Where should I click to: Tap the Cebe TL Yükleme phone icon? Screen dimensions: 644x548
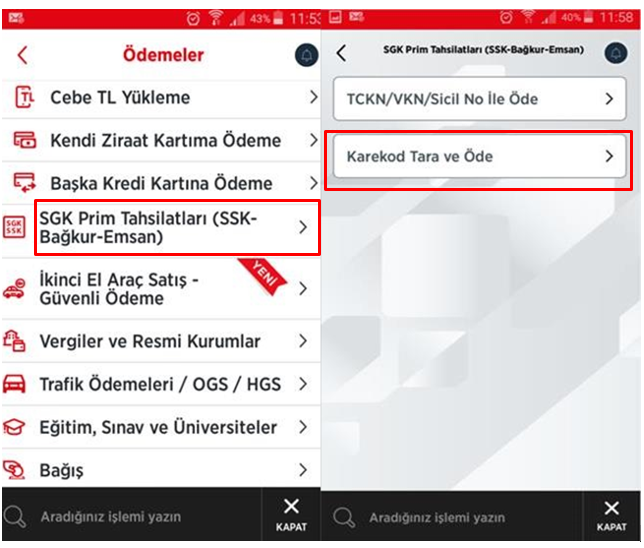pyautogui.click(x=25, y=97)
